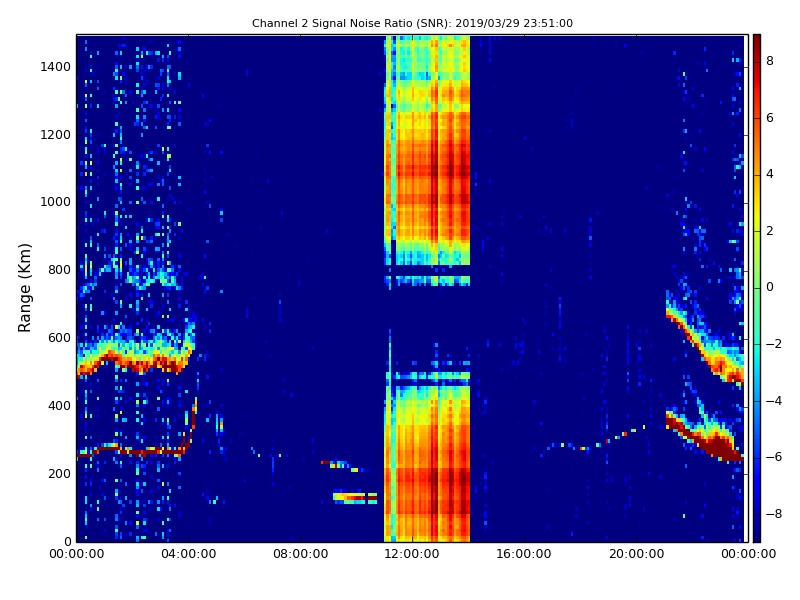
Task: Select the 1400 range tick label
Action: pyautogui.click(x=56, y=67)
